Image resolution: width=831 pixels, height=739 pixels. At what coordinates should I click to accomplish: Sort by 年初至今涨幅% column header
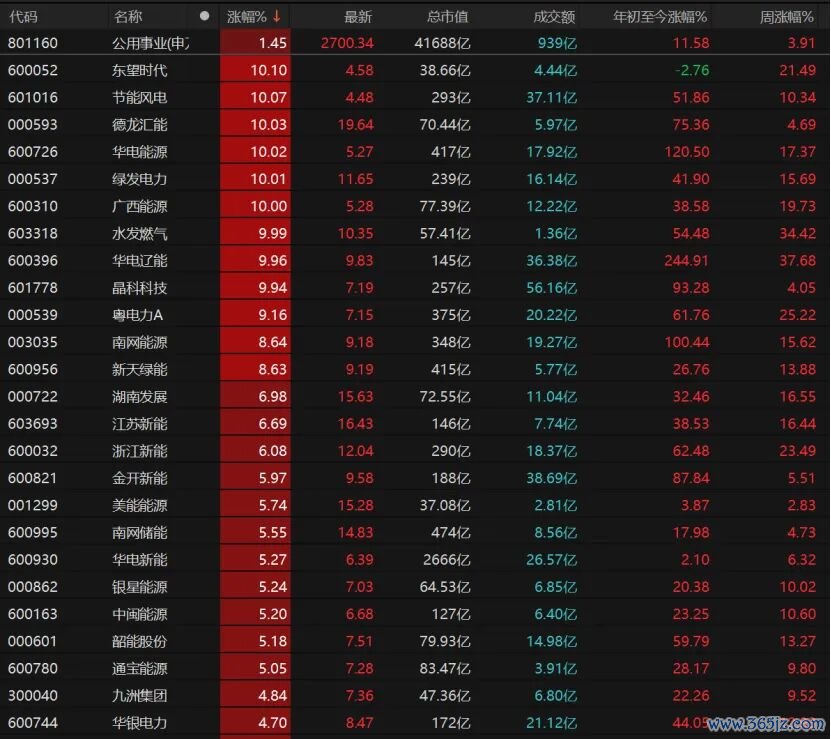660,17
